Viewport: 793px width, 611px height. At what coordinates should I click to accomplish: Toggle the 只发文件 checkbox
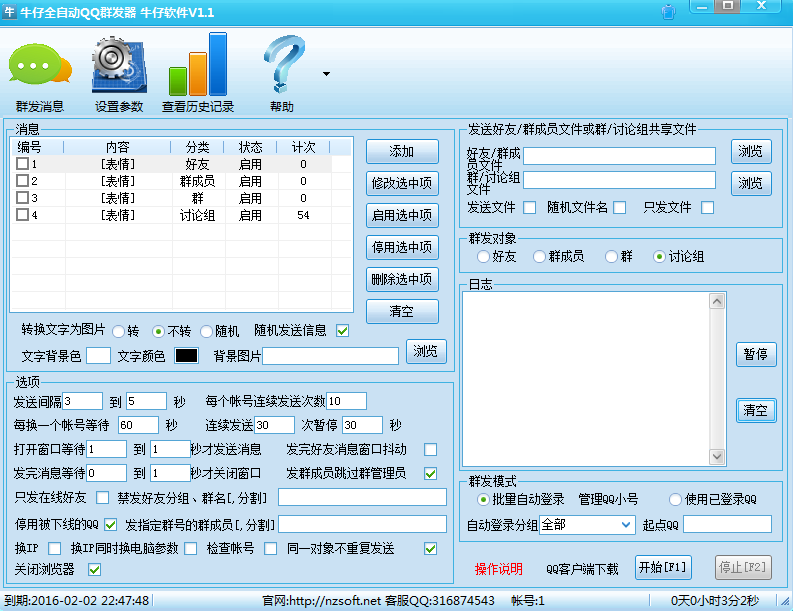click(x=708, y=207)
